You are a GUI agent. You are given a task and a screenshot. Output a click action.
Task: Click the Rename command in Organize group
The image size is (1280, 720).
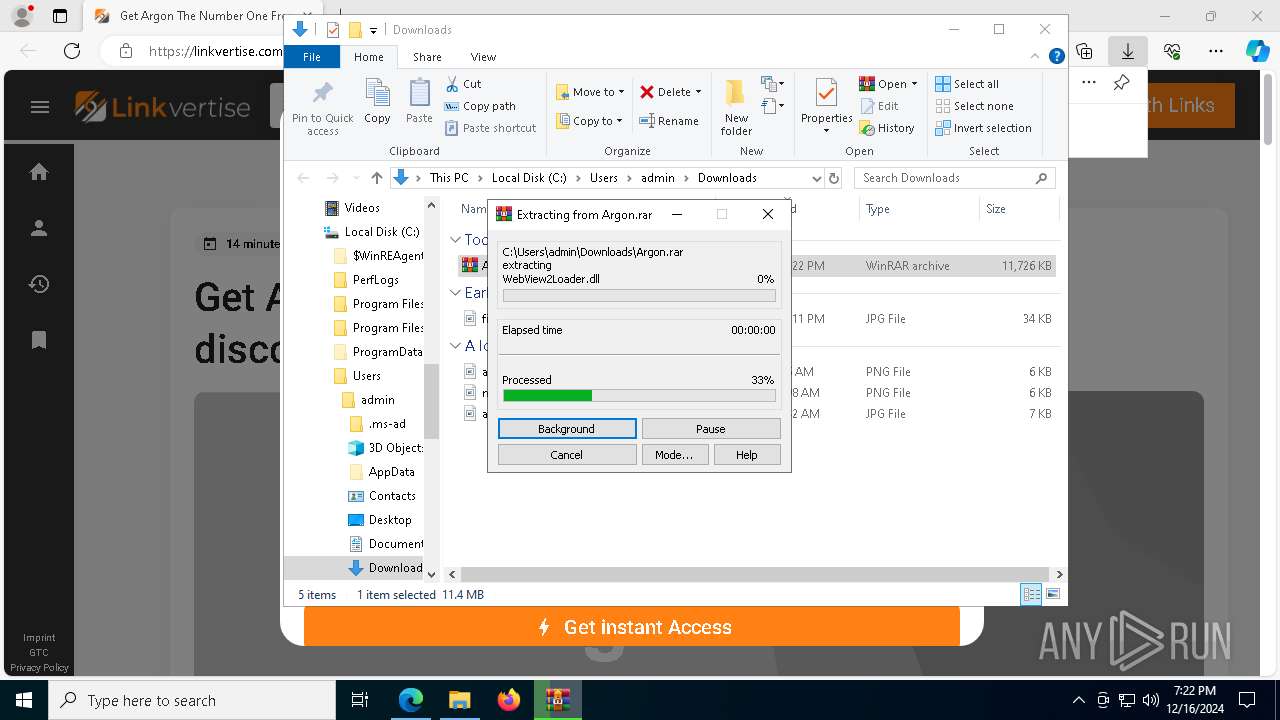669,121
